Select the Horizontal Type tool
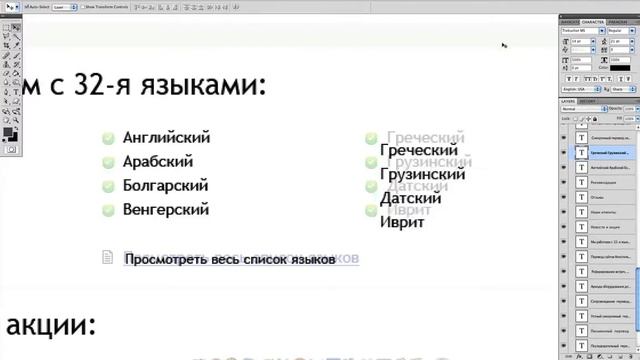 [x=16, y=92]
